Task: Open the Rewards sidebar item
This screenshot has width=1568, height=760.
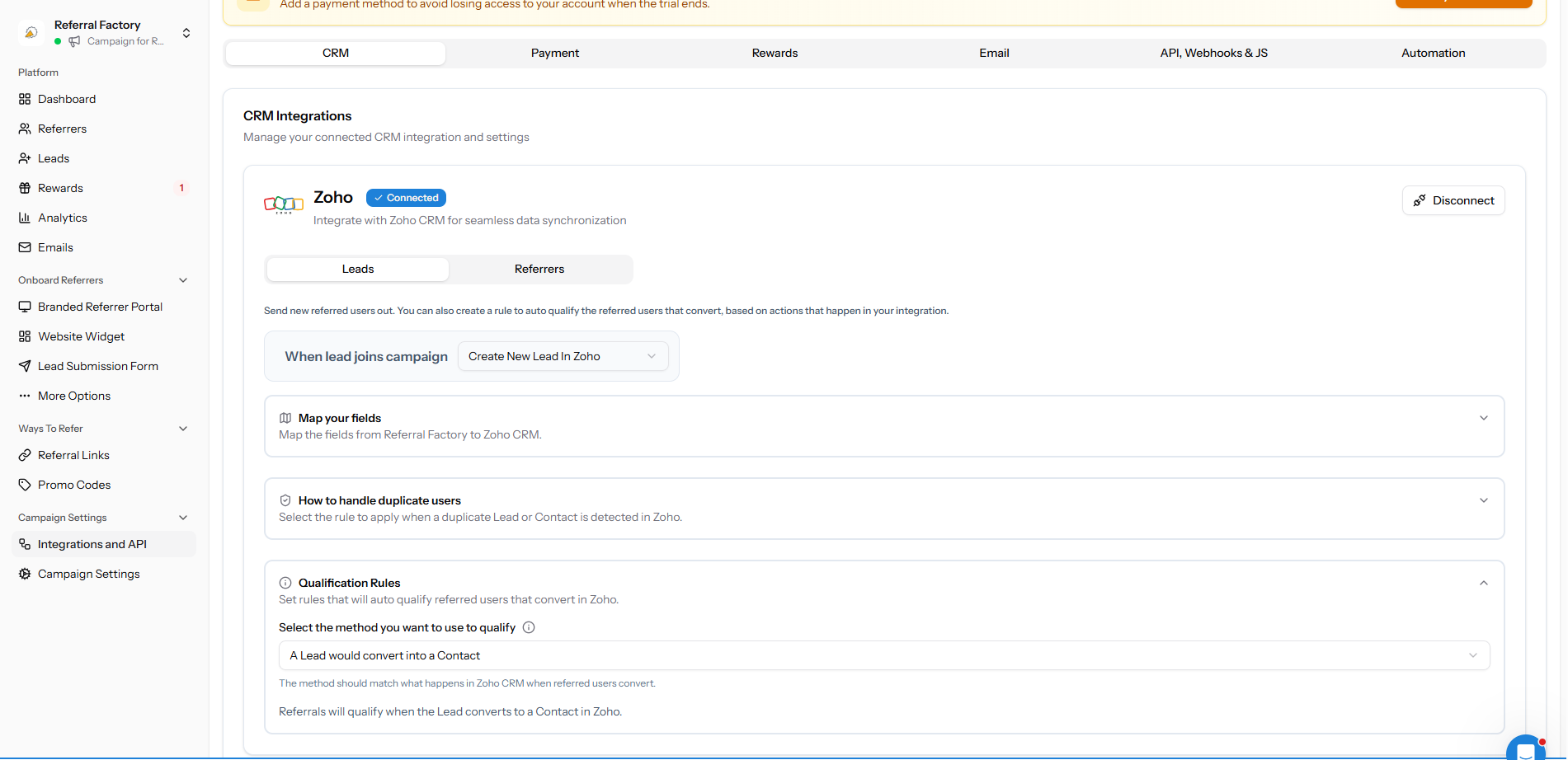Action: (x=104, y=188)
